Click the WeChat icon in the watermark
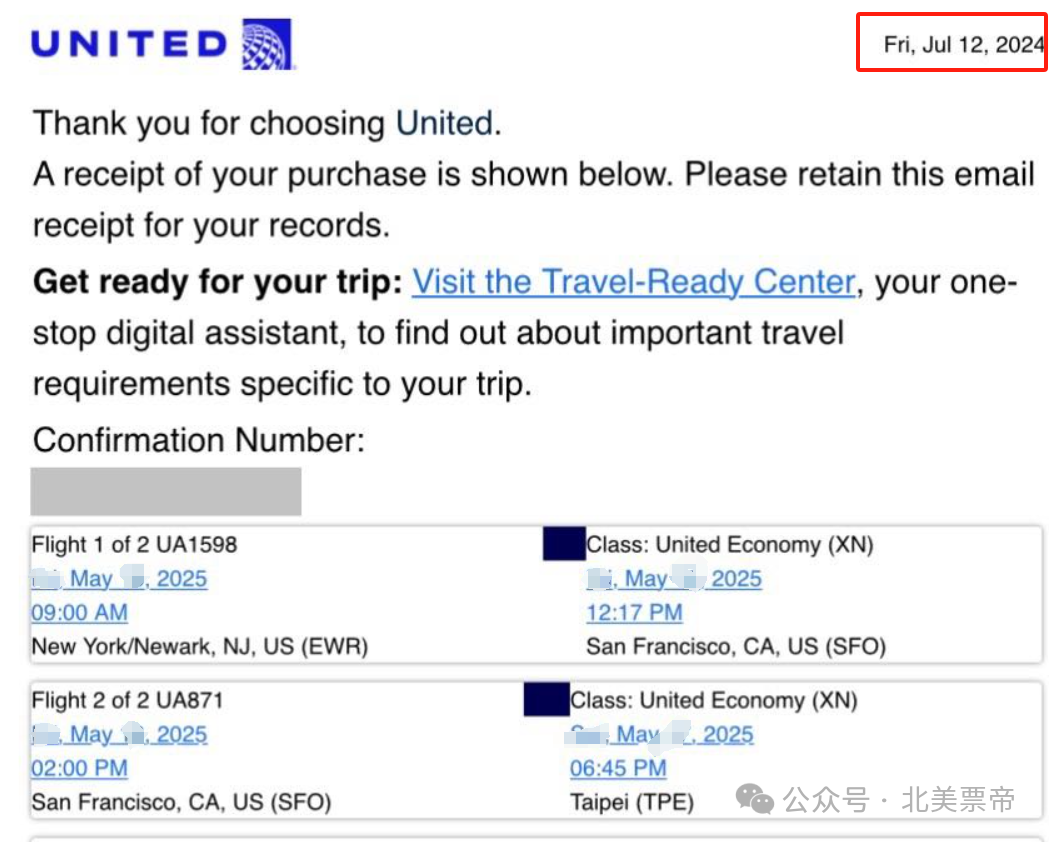 coord(755,799)
